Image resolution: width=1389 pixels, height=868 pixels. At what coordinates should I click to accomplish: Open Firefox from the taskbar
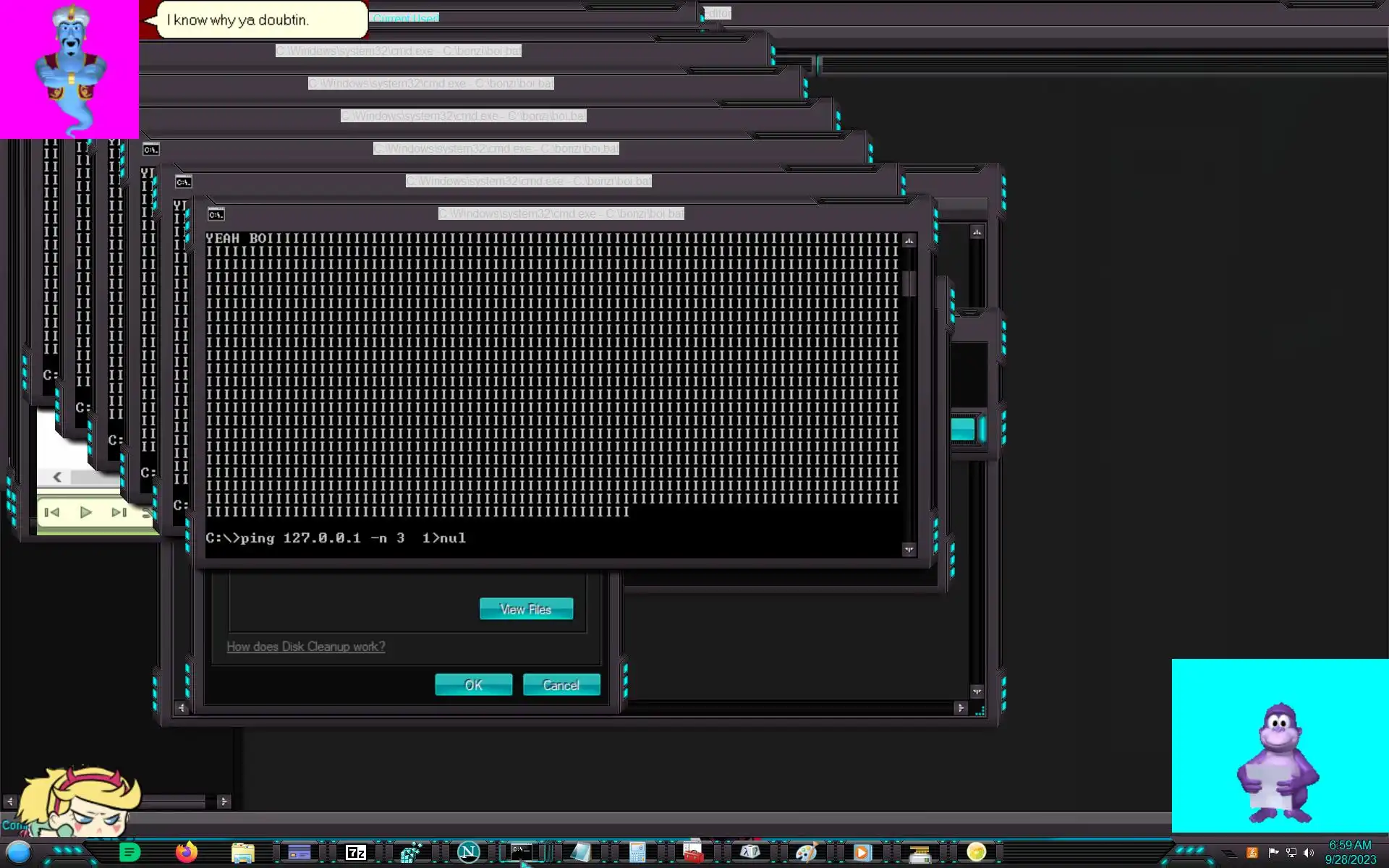click(x=187, y=852)
